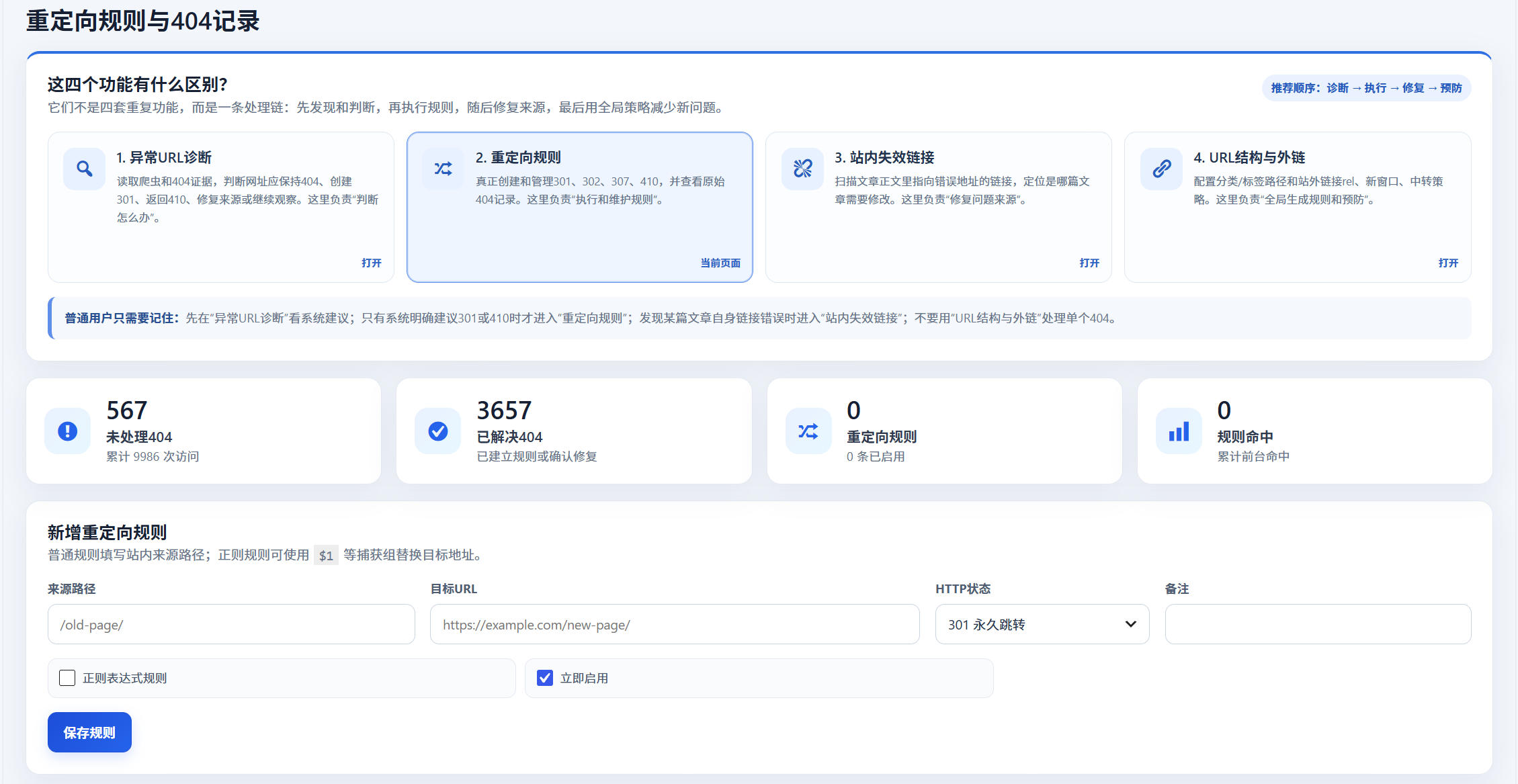Click the chain link icon in URL结构与外链 card

click(1161, 169)
